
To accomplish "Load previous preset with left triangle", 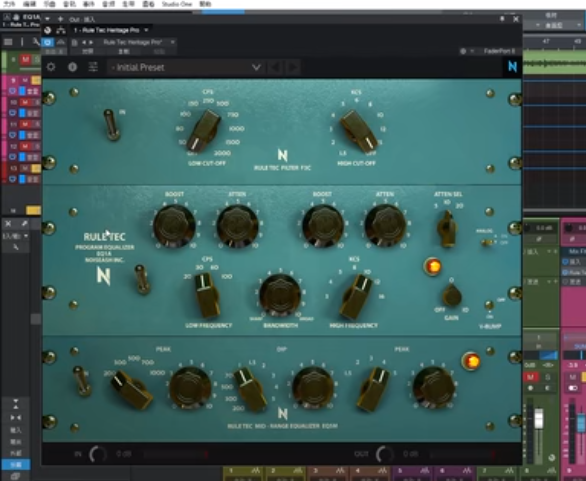I will [x=275, y=68].
